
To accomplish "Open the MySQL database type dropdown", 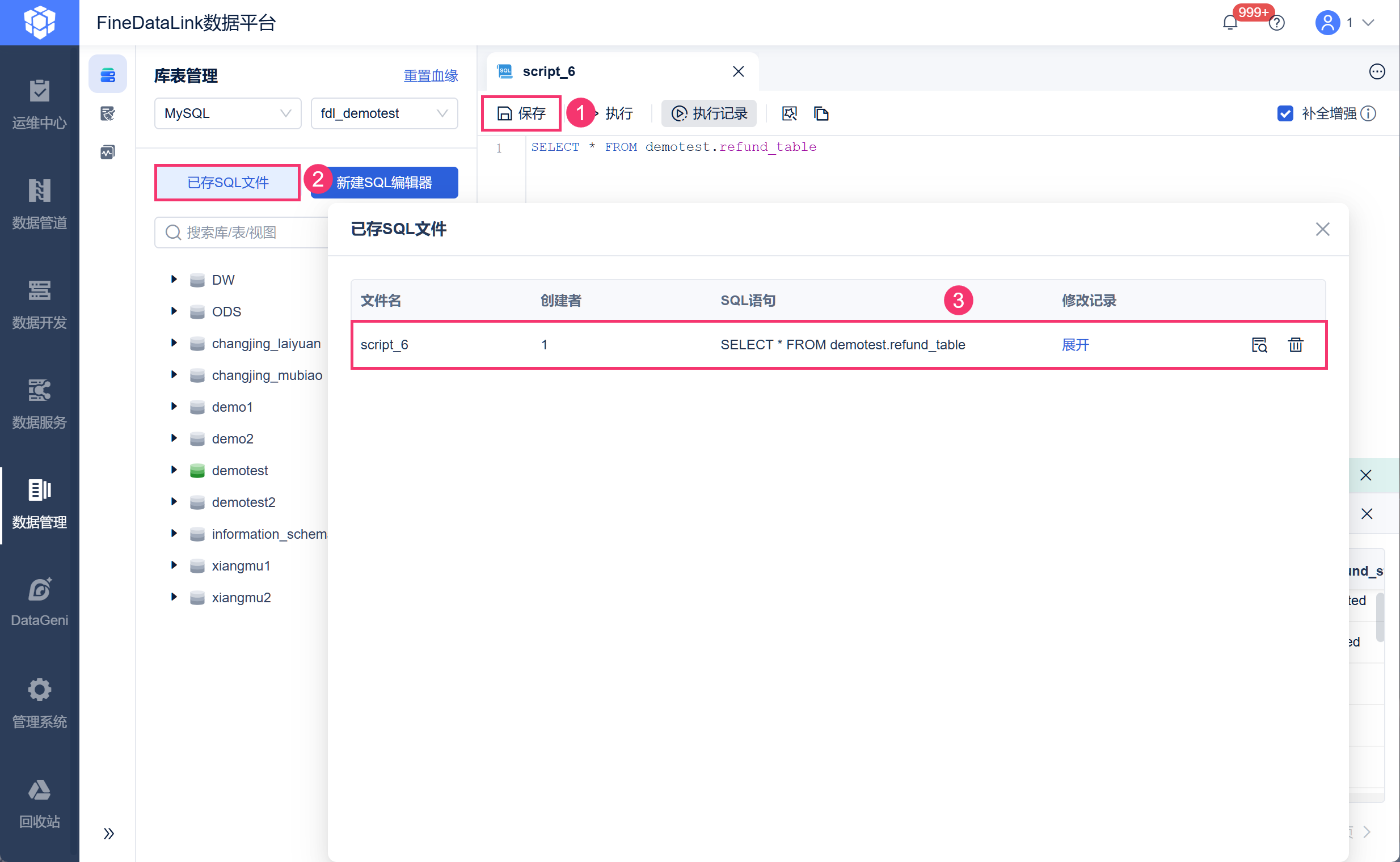I will coord(227,113).
